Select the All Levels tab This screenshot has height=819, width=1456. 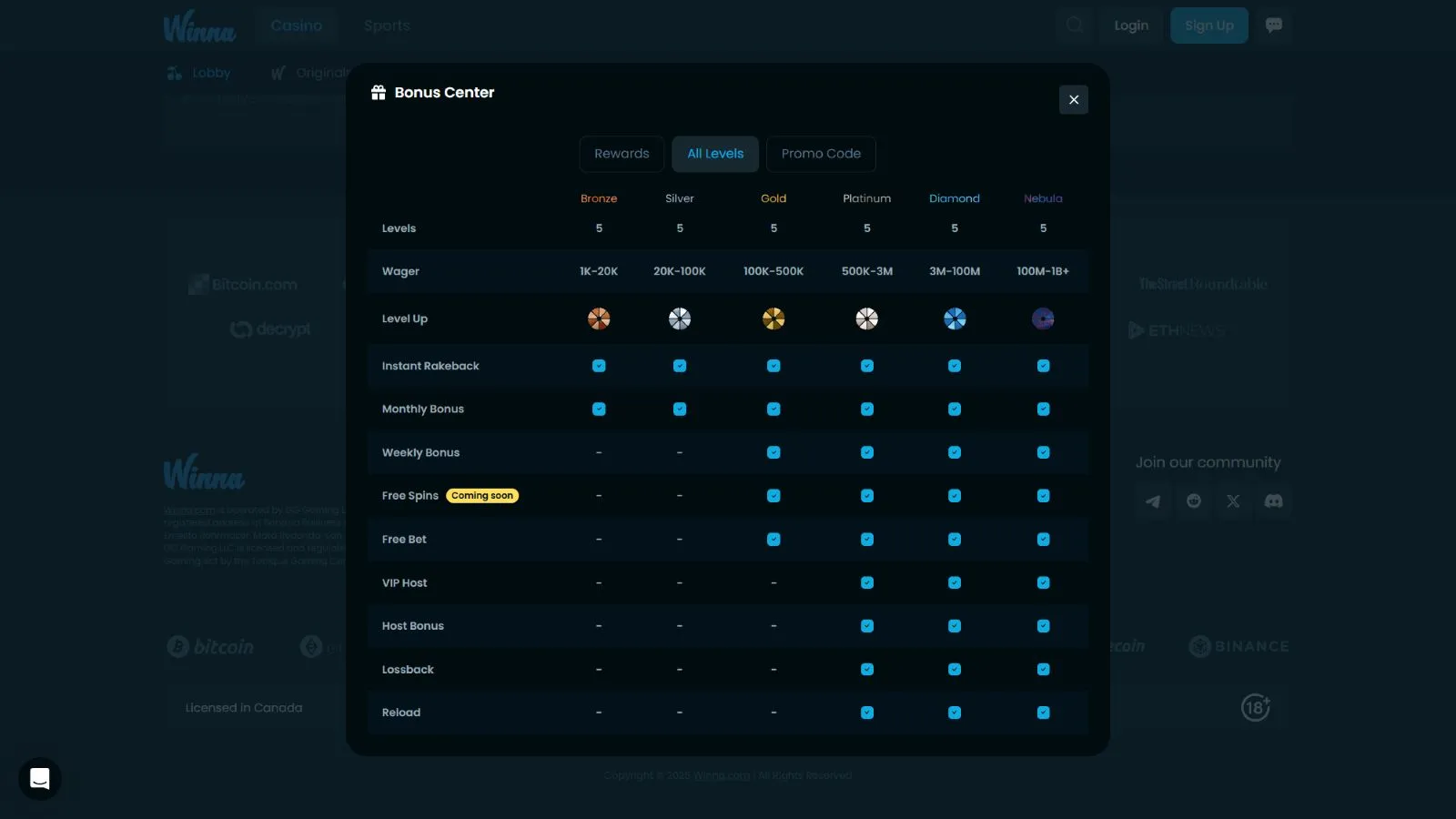point(715,154)
